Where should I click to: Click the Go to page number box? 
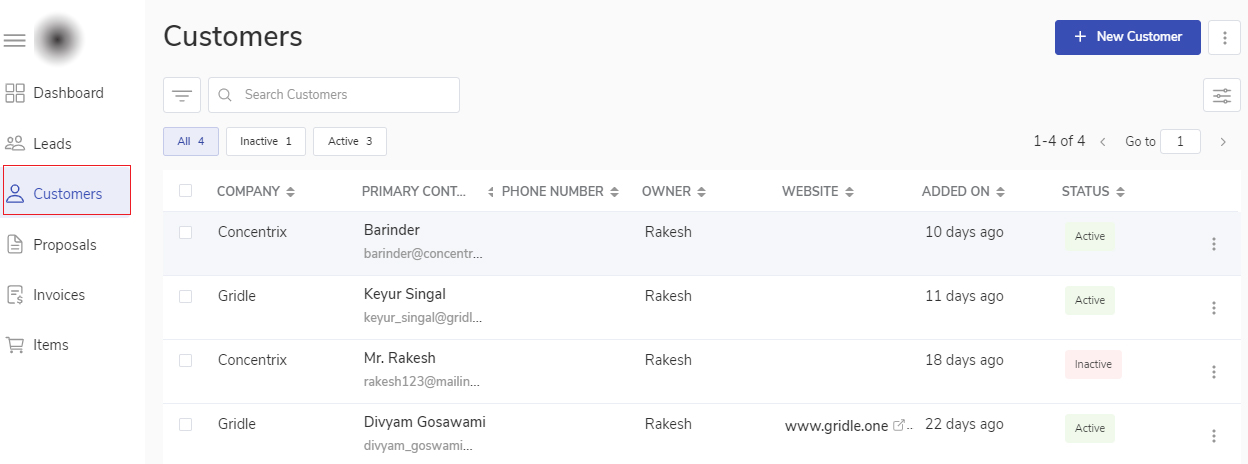(1181, 142)
